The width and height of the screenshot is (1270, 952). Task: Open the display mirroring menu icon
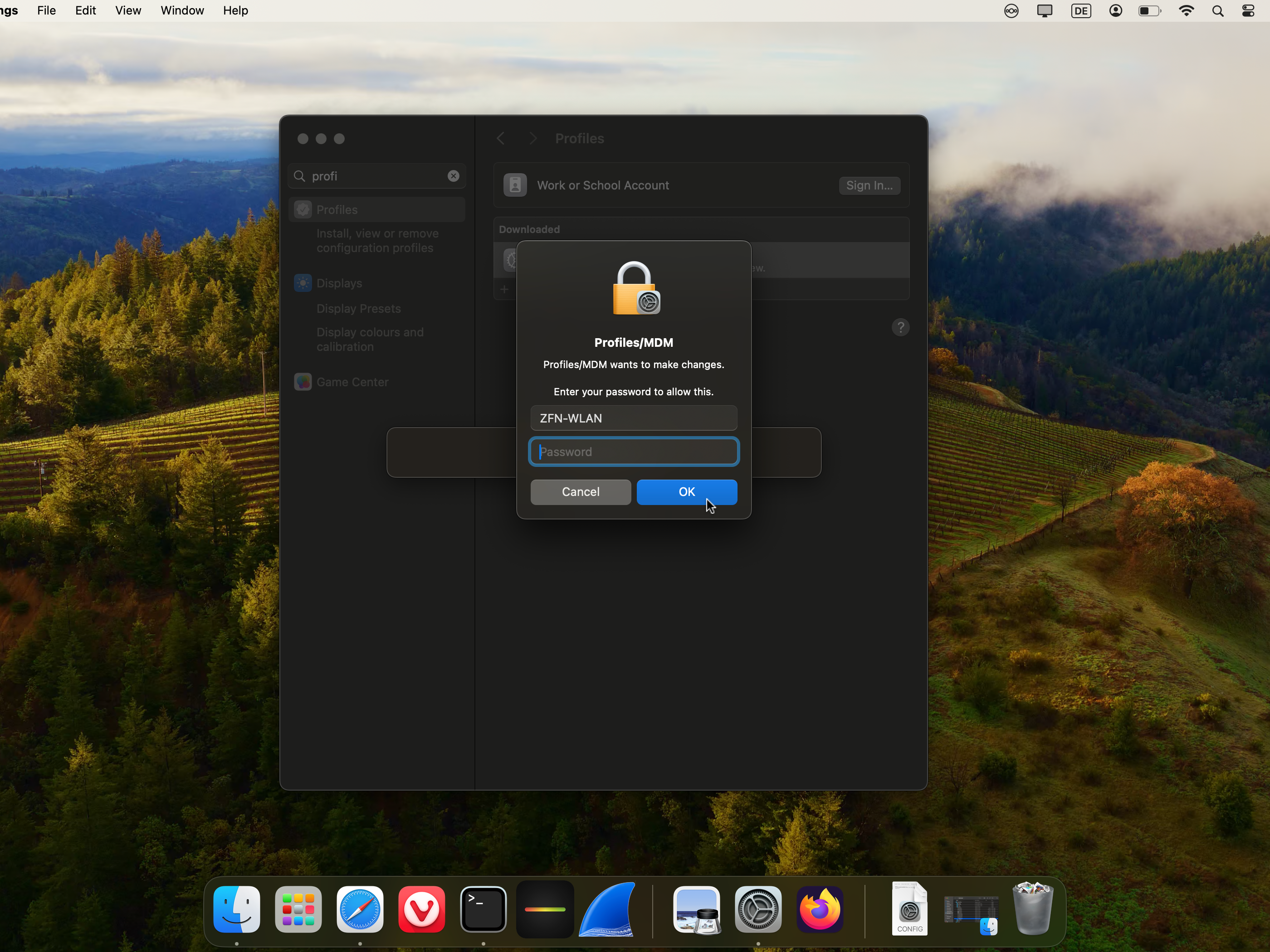(1045, 11)
